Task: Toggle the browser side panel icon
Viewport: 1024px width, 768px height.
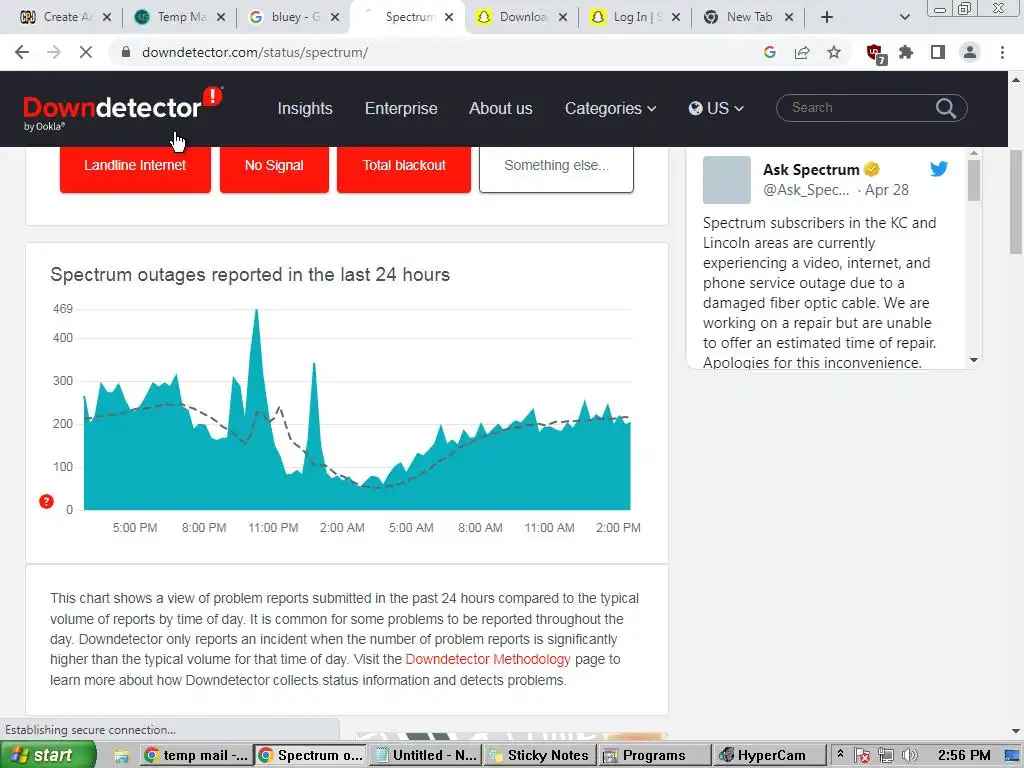Action: [938, 52]
